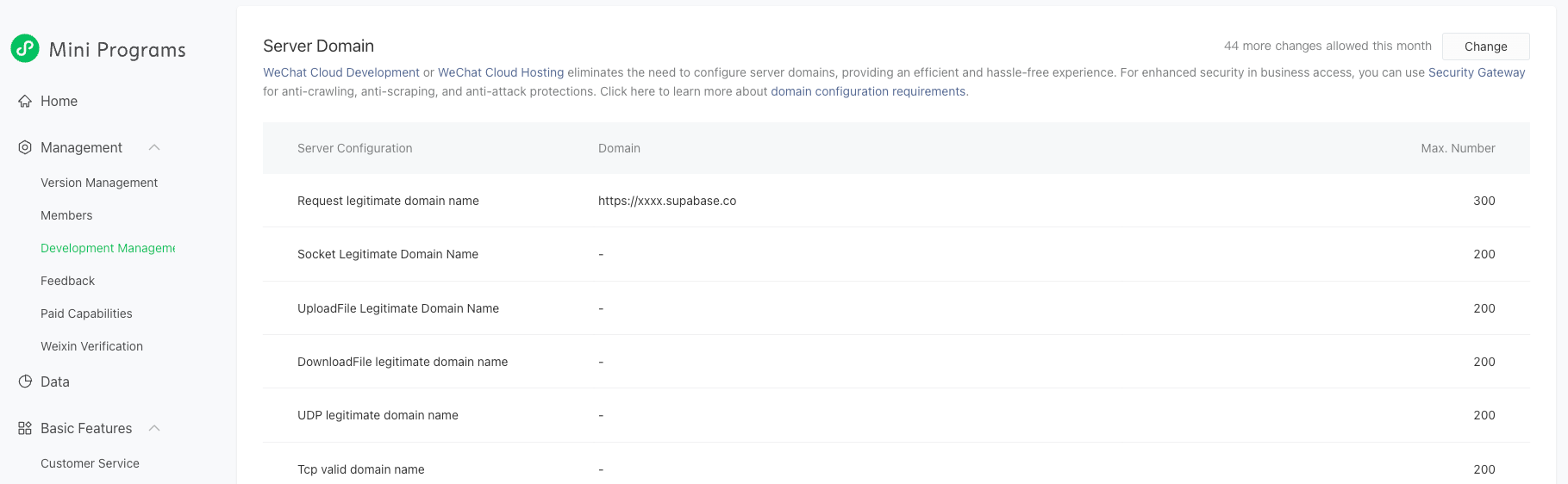The height and width of the screenshot is (484, 1568).
Task: Open the WeChat Cloud Development link
Action: (x=341, y=72)
